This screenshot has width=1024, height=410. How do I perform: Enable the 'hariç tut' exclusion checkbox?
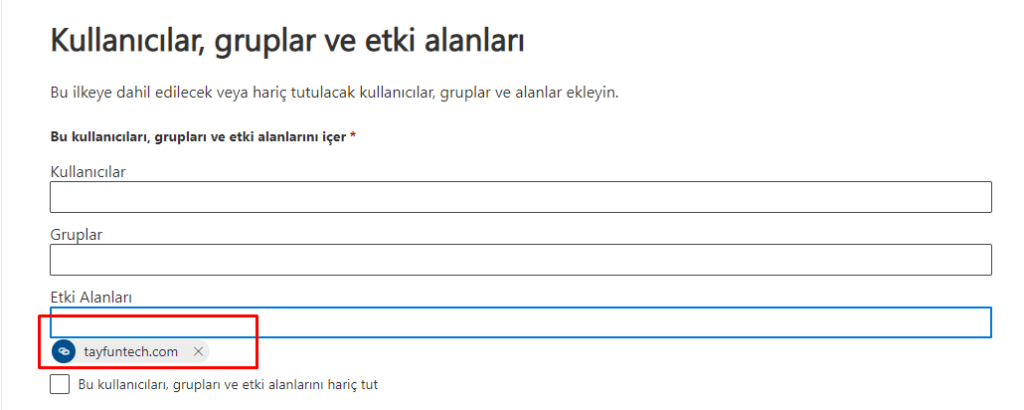pos(59,384)
